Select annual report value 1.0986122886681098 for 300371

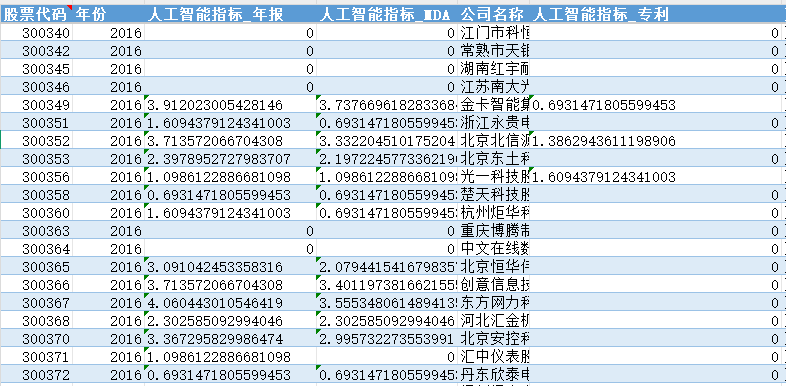point(231,356)
